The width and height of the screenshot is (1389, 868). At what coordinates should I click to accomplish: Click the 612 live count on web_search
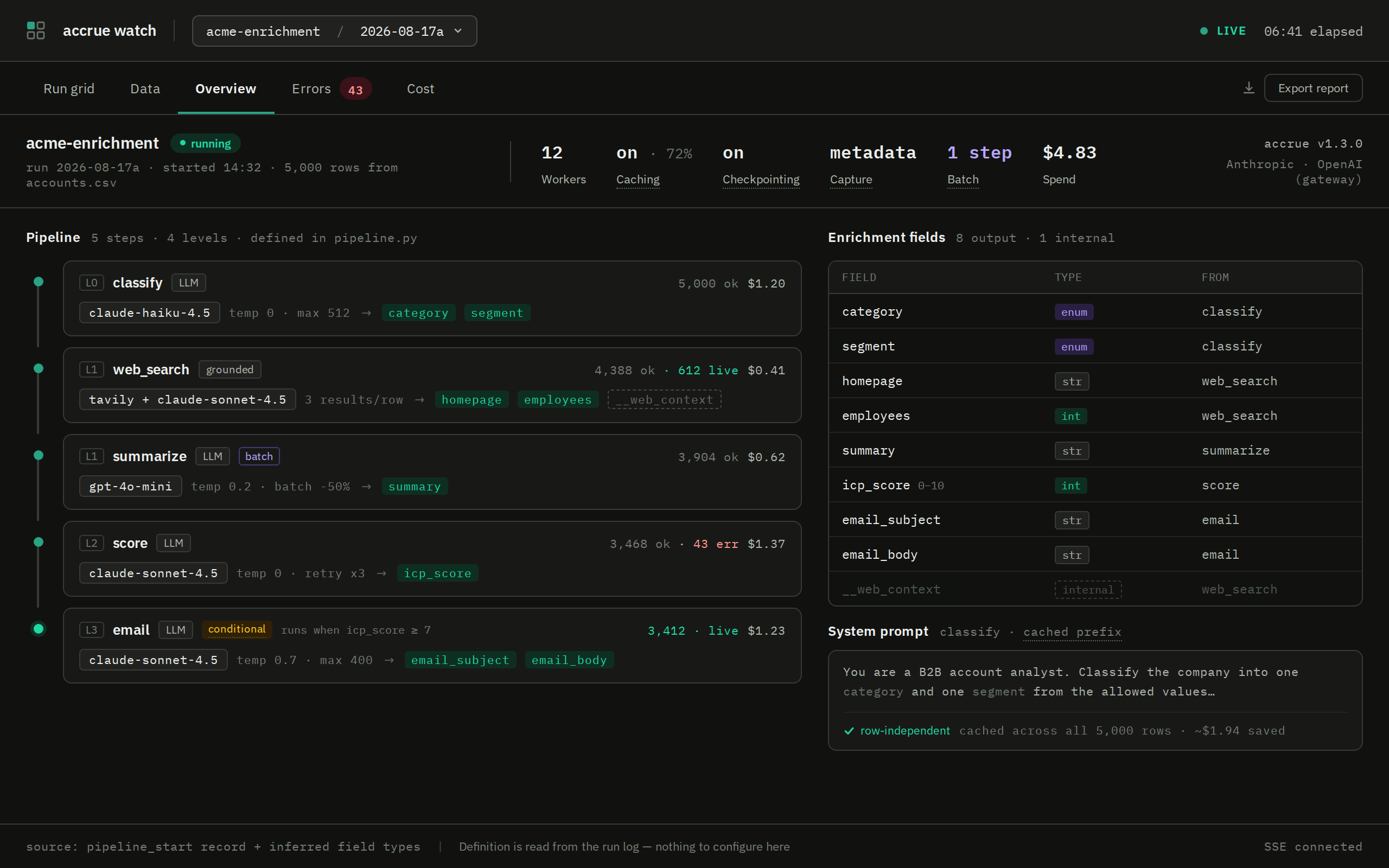tap(708, 371)
